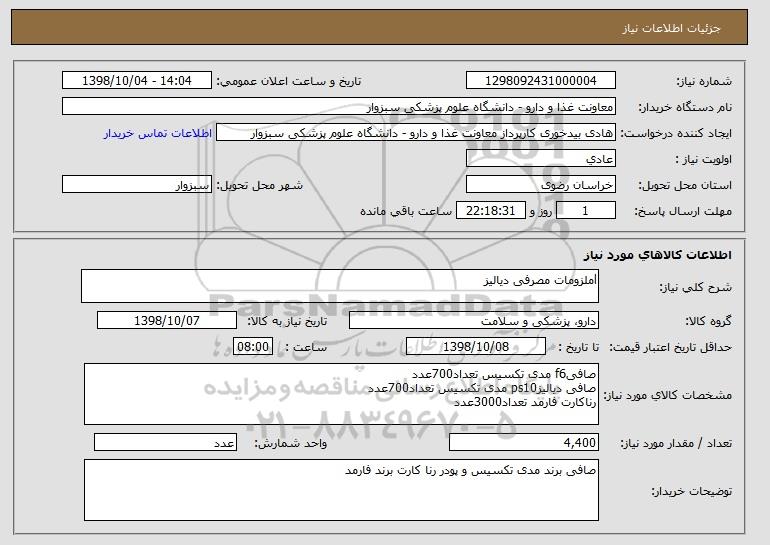Click the label استان محل تحویل

tap(685, 185)
